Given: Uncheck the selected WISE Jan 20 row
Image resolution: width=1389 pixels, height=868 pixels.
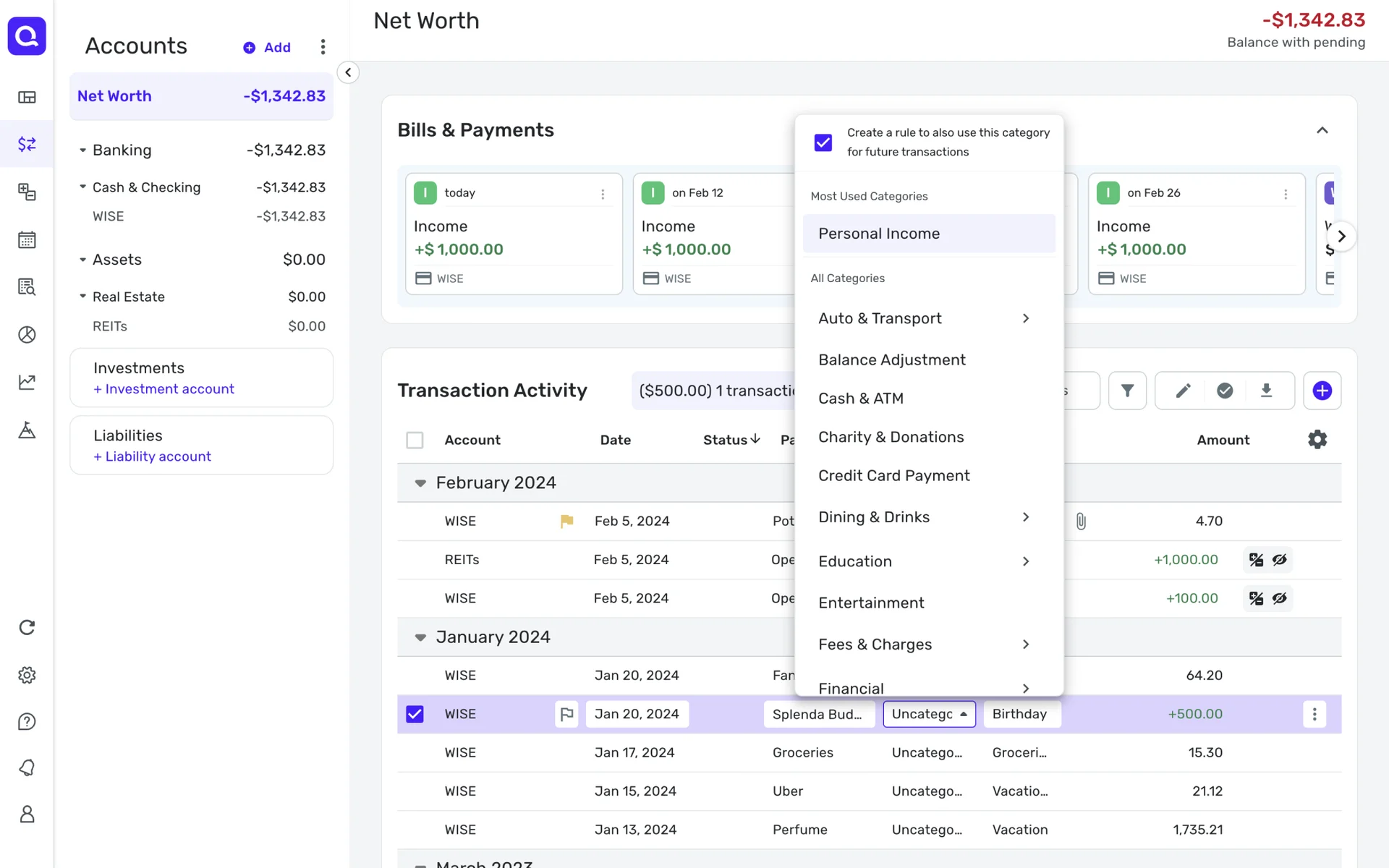Looking at the screenshot, I should pyautogui.click(x=415, y=714).
